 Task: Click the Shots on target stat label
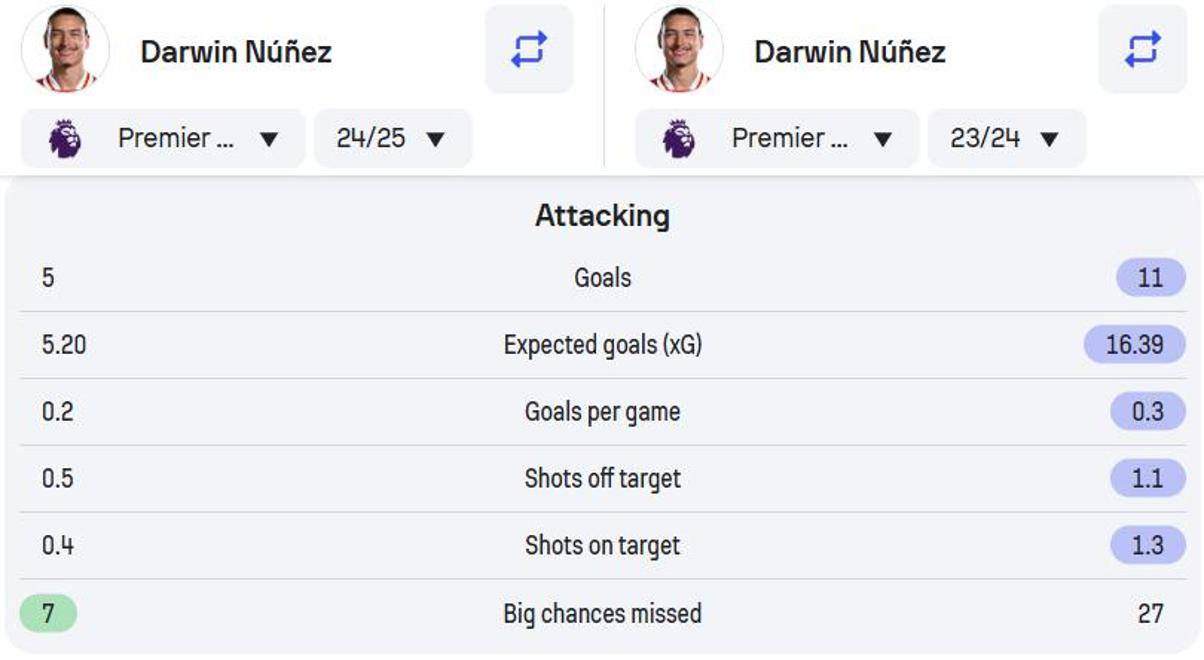(x=602, y=546)
